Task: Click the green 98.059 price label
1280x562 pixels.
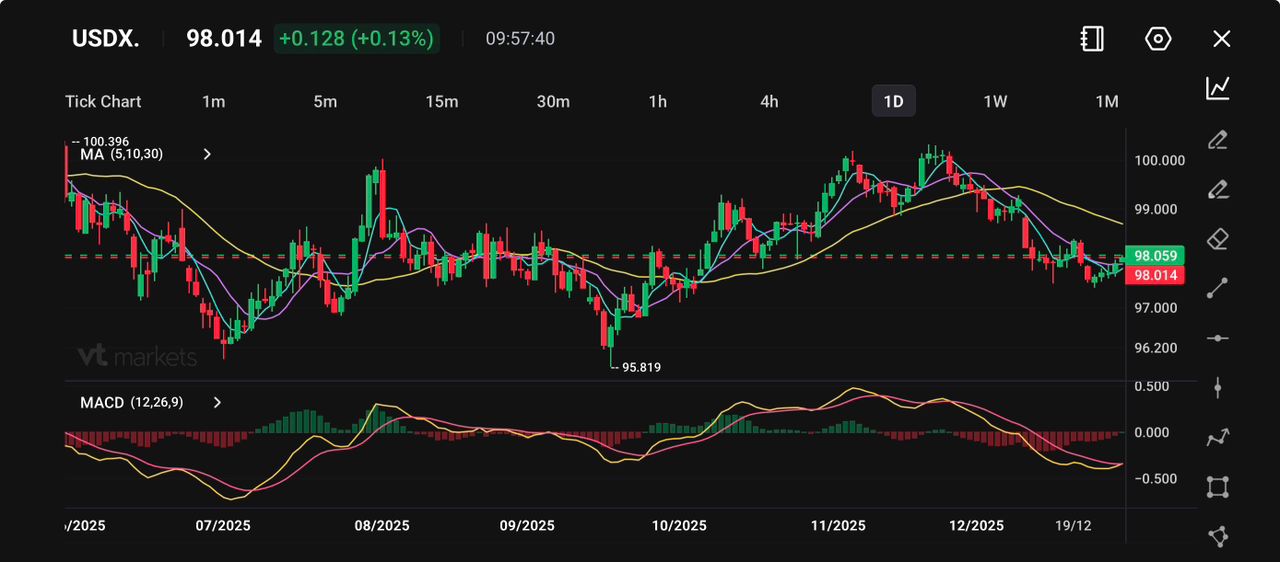Action: pyautogui.click(x=1155, y=255)
